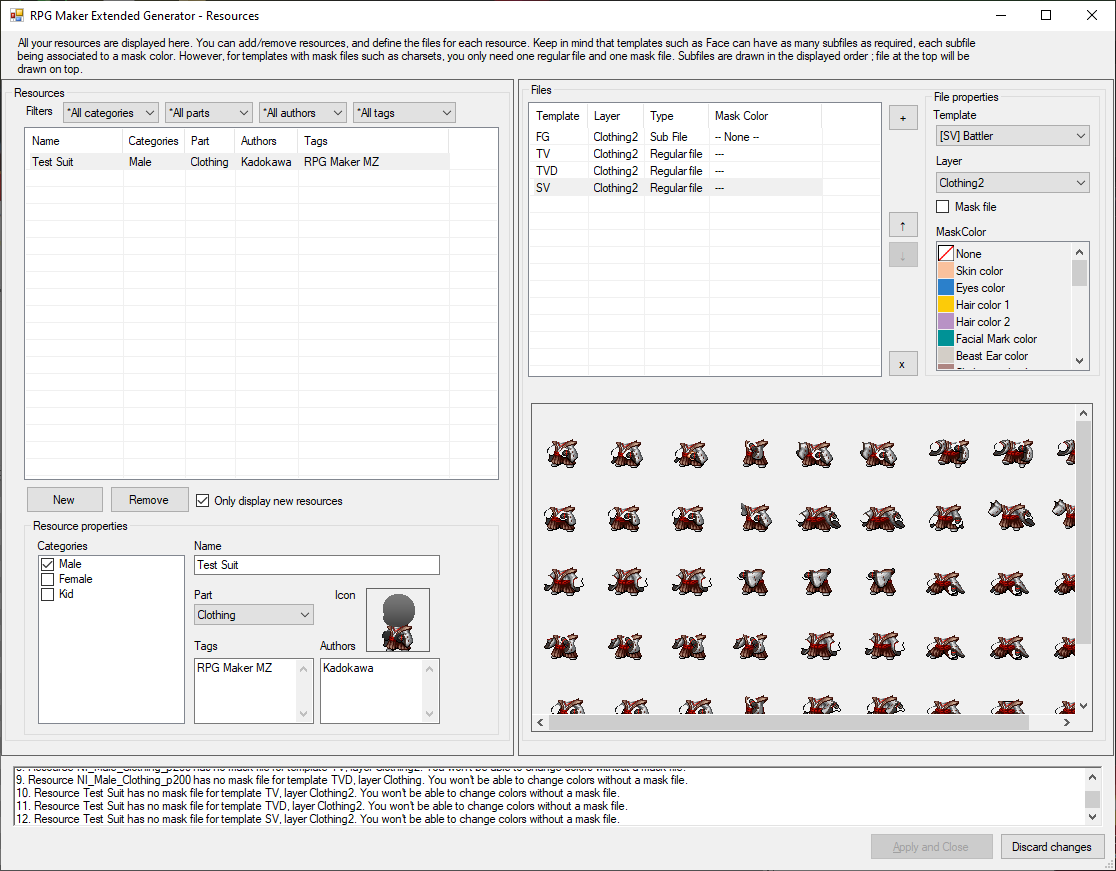This screenshot has width=1116, height=871.
Task: Move file up with the up arrow button
Action: (902, 226)
